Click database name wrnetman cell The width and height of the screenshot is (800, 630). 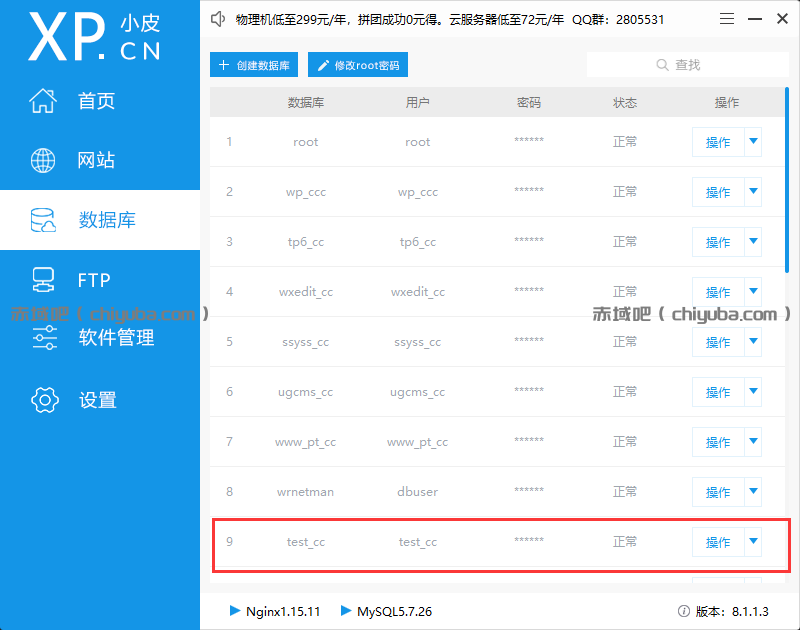click(x=306, y=492)
